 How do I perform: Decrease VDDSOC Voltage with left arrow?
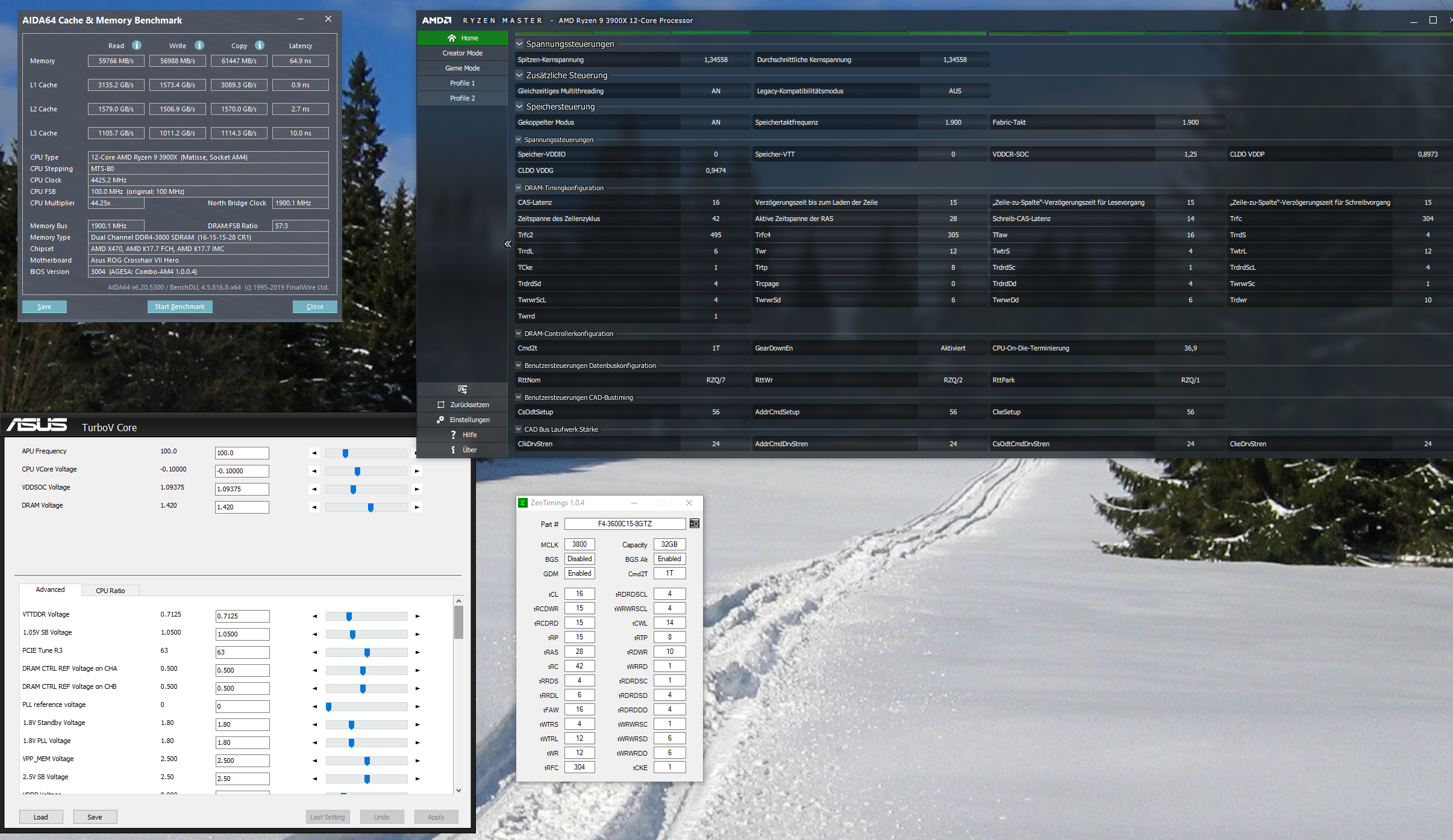tap(314, 489)
